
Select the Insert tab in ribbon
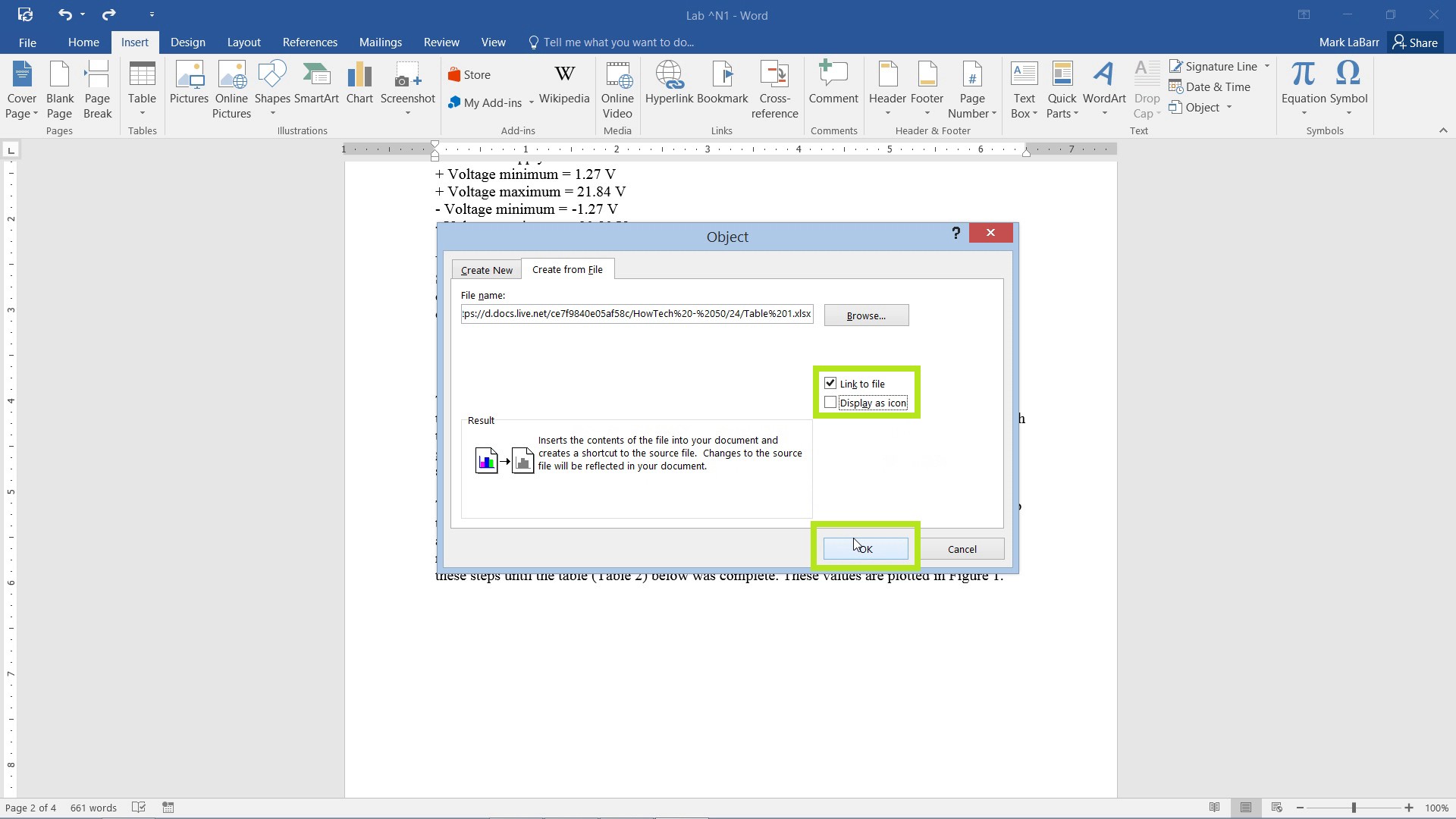click(x=135, y=42)
